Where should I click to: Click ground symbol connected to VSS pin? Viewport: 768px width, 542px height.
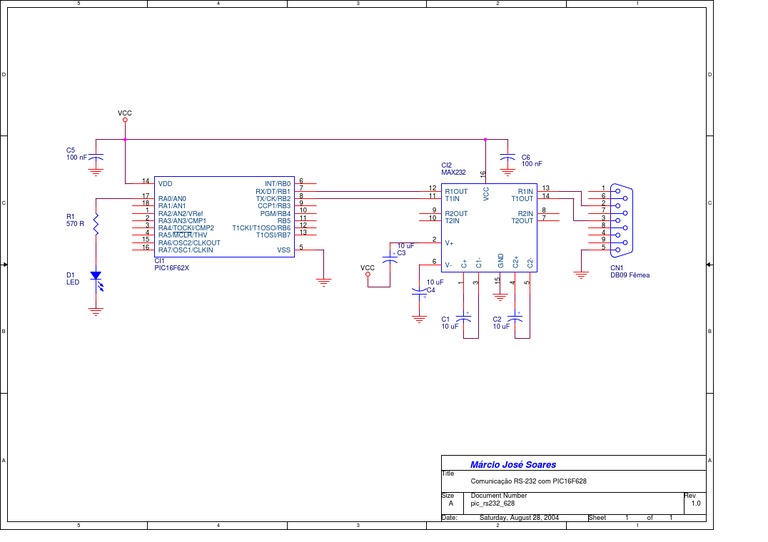pyautogui.click(x=324, y=283)
